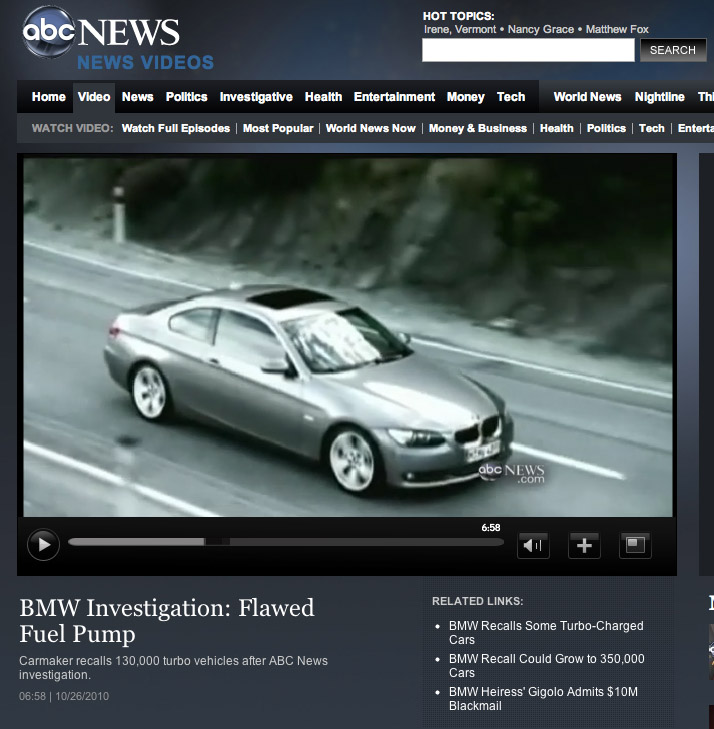The width and height of the screenshot is (714, 729).
Task: Click the ABC News logo
Action: [x=101, y=32]
